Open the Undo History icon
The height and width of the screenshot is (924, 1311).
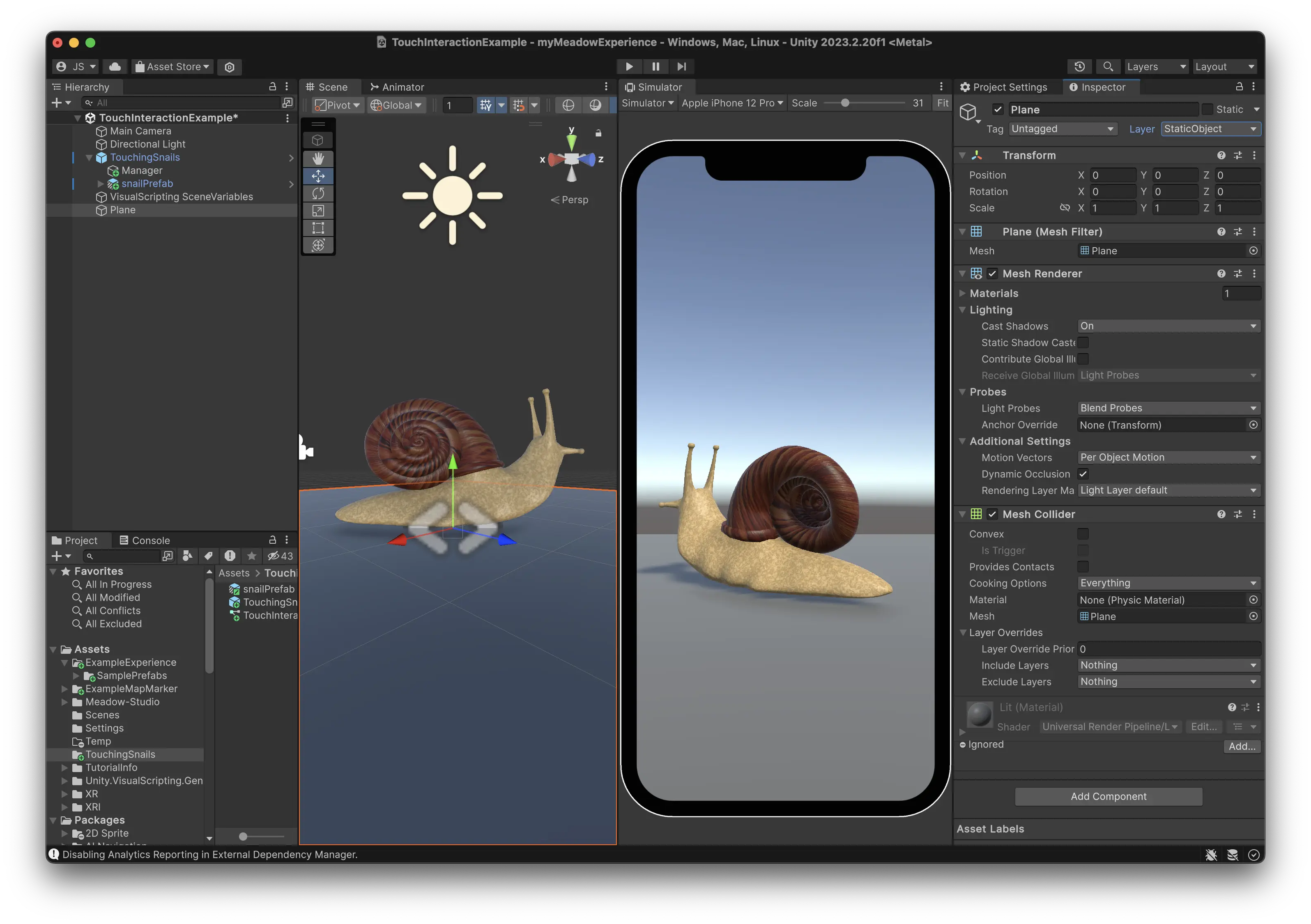click(x=1079, y=66)
